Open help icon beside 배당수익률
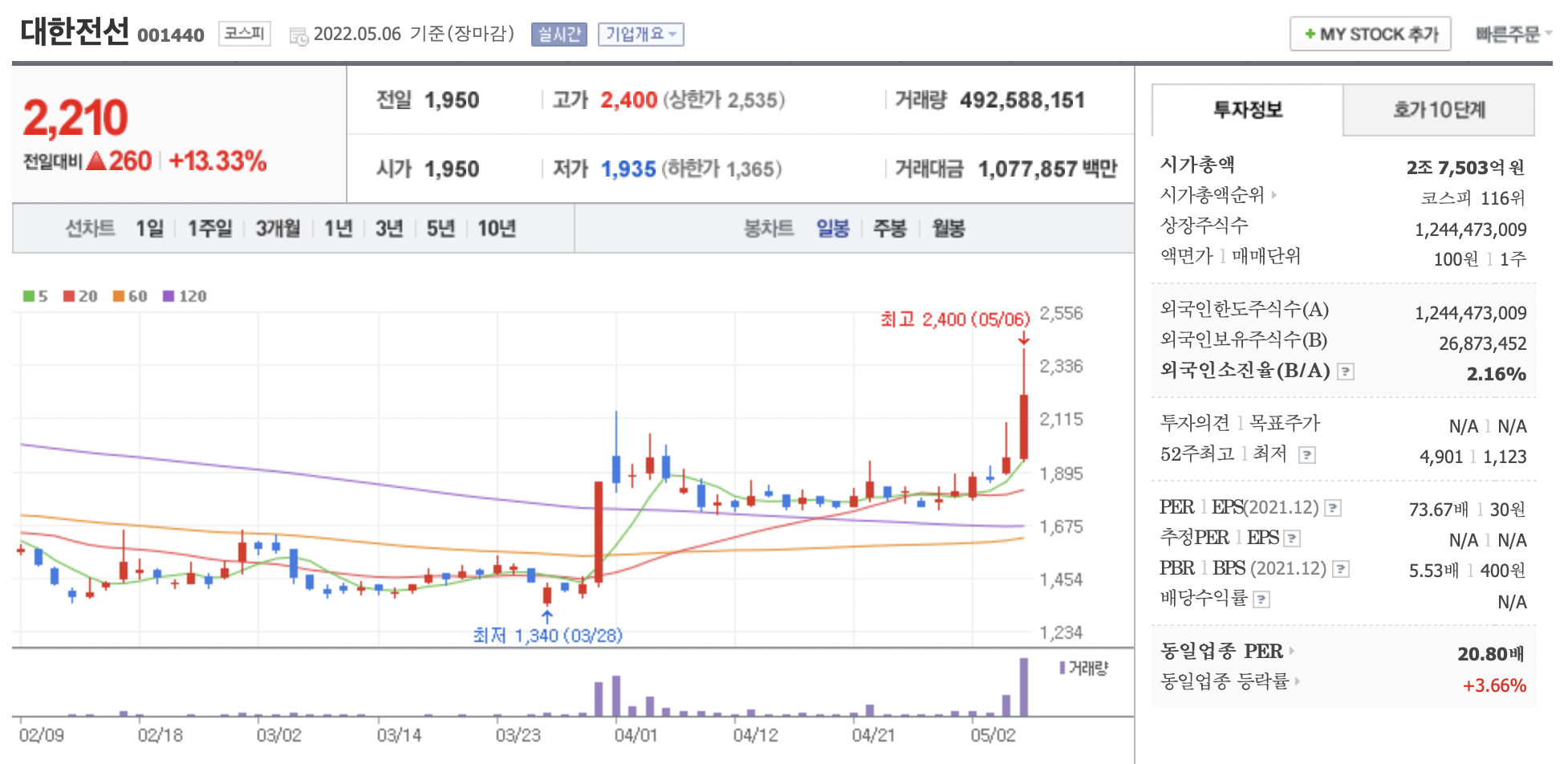 point(1261,599)
